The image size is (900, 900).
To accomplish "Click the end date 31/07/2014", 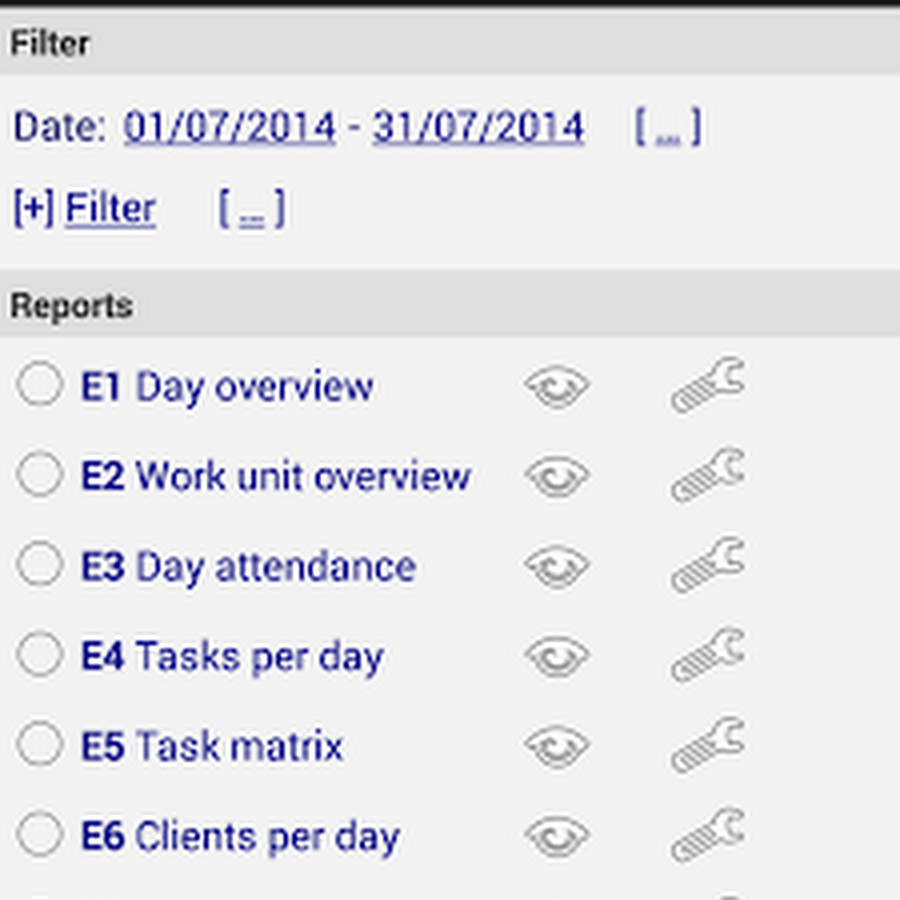I will (478, 128).
